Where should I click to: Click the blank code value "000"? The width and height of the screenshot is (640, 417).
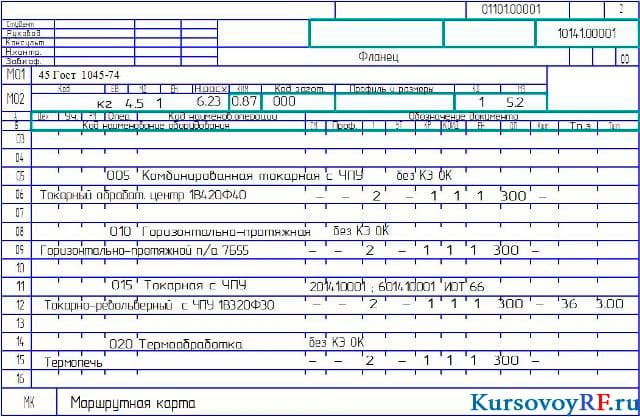[284, 101]
